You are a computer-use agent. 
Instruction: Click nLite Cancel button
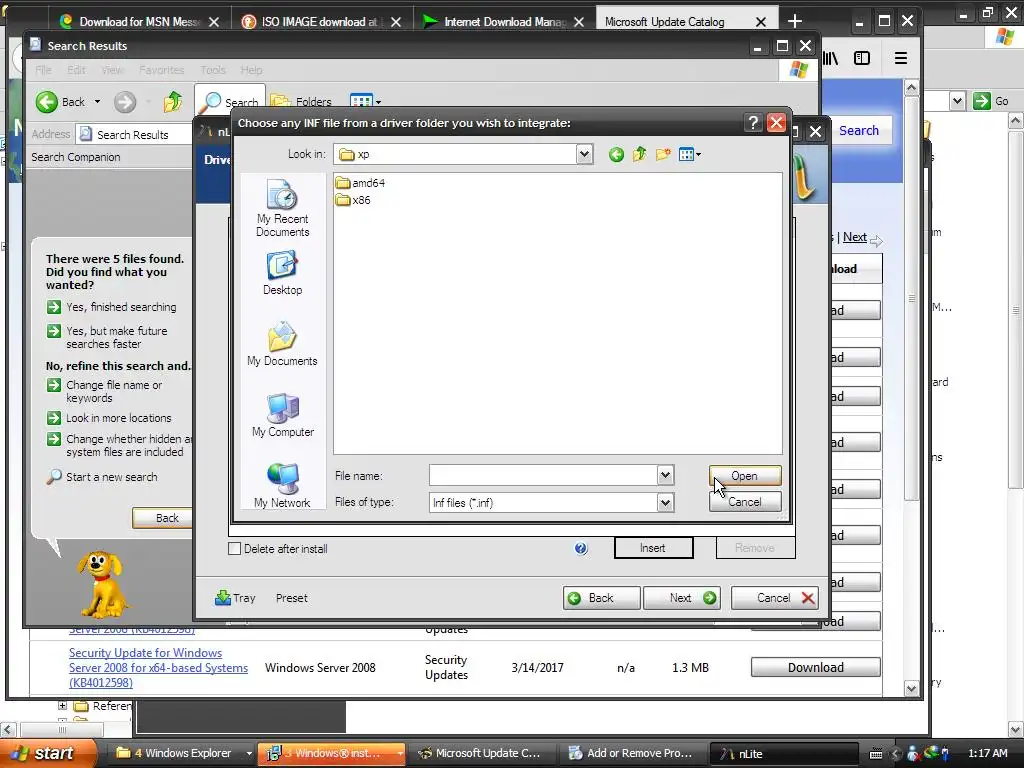[x=775, y=598]
